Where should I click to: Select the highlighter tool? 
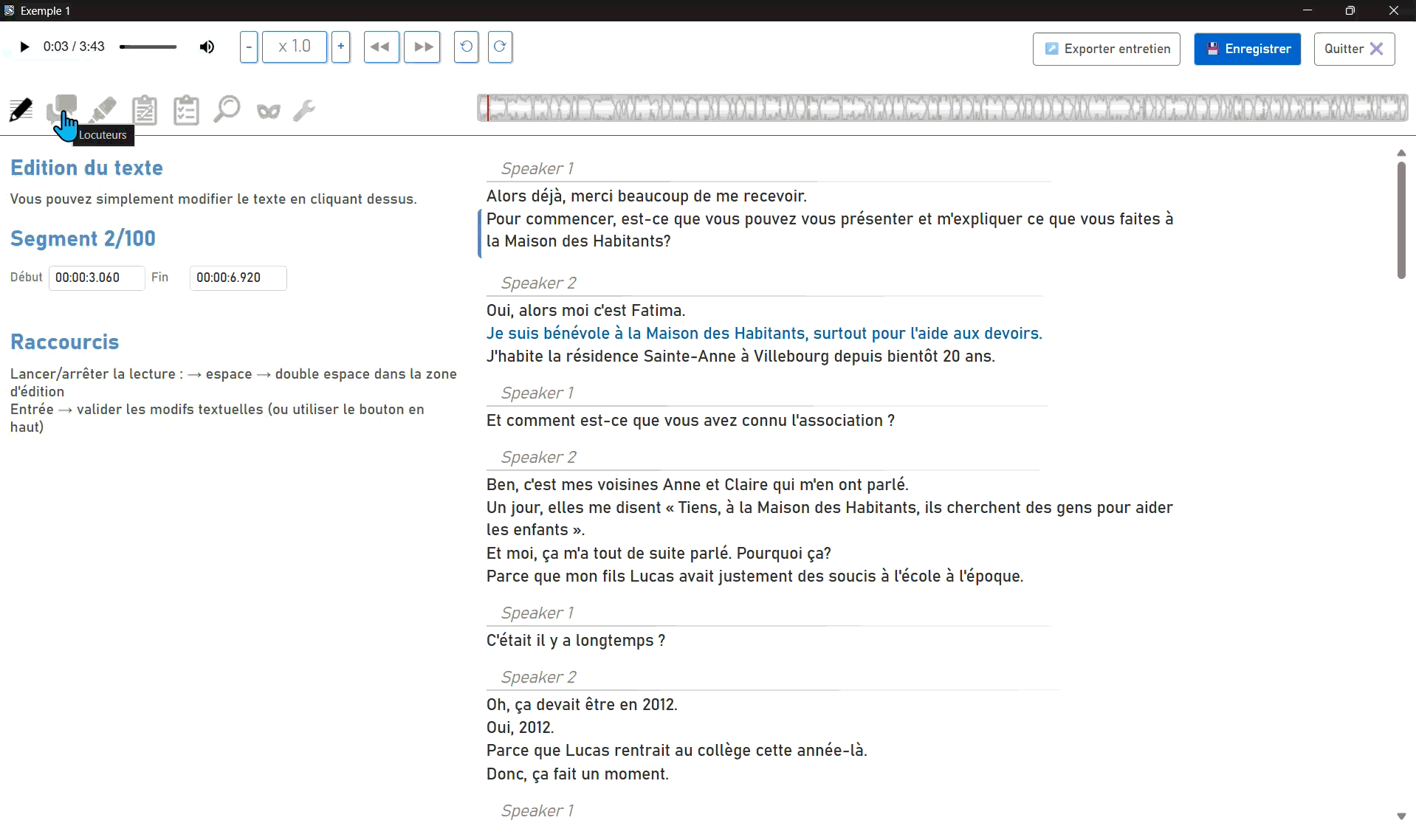(x=103, y=110)
